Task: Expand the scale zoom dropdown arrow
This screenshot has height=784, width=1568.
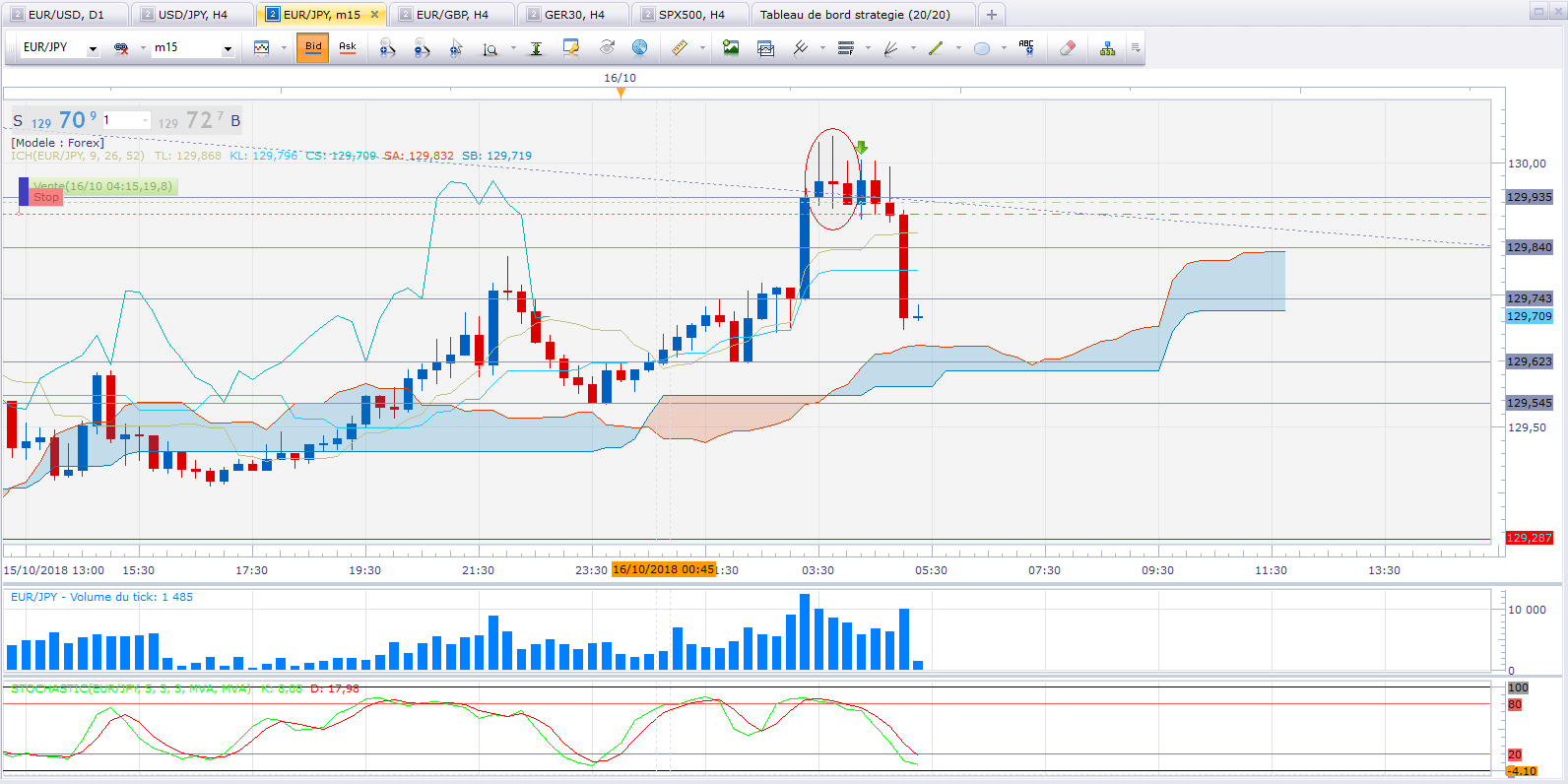Action: tap(513, 47)
